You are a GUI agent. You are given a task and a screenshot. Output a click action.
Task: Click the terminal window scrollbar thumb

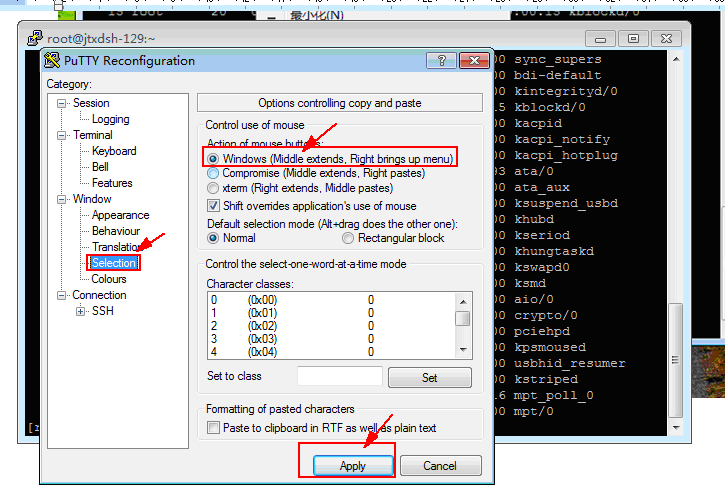click(x=676, y=361)
